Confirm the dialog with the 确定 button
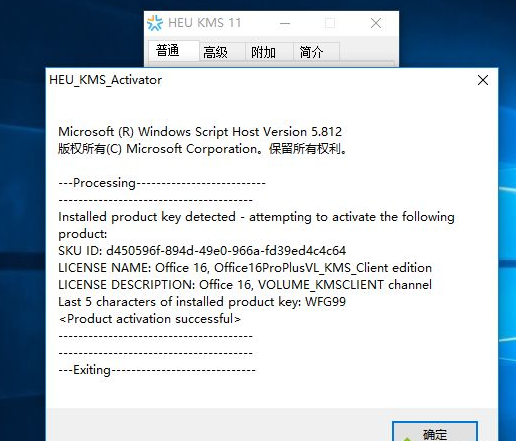This screenshot has width=516, height=441. (435, 432)
